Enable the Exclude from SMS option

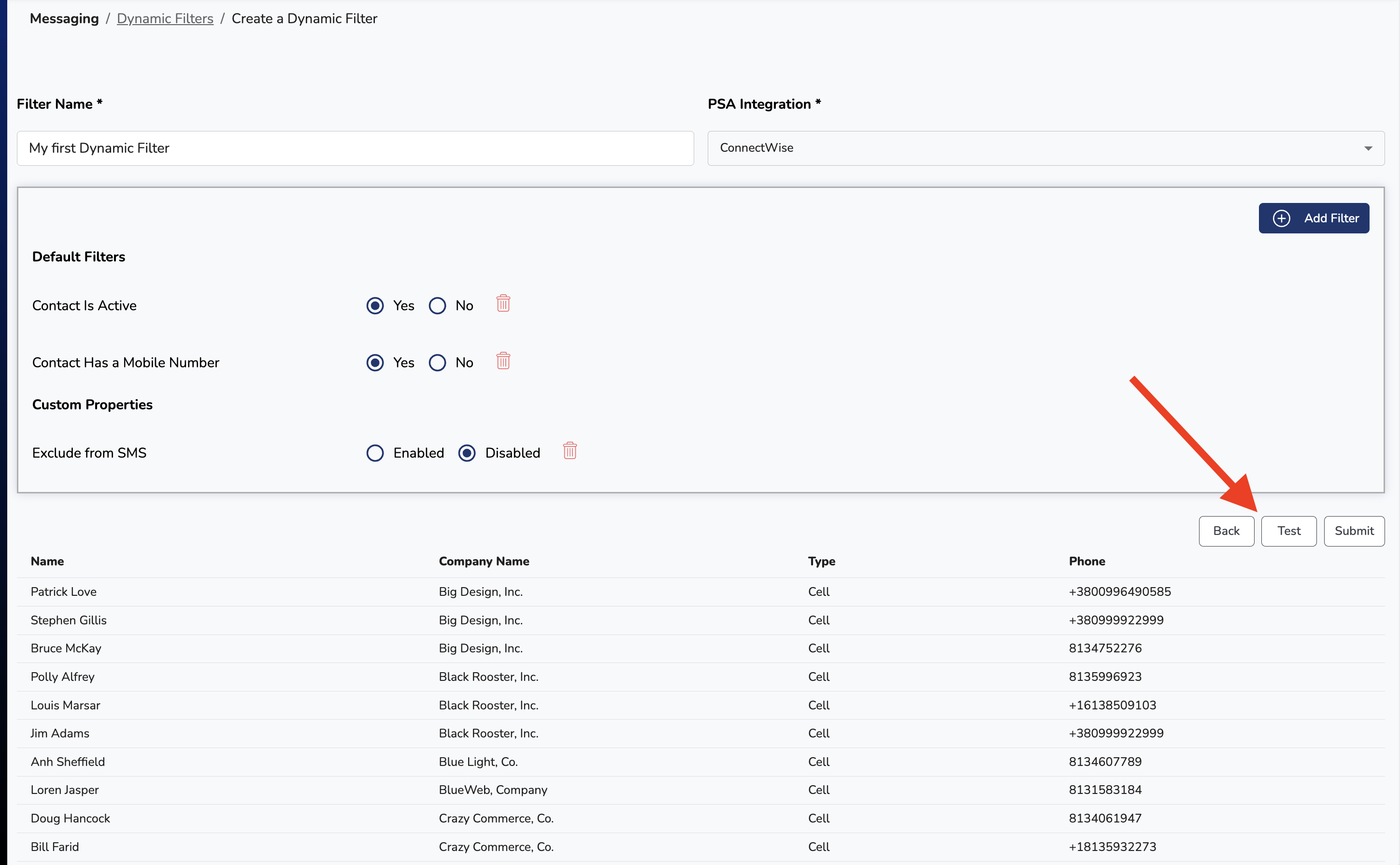click(x=375, y=453)
